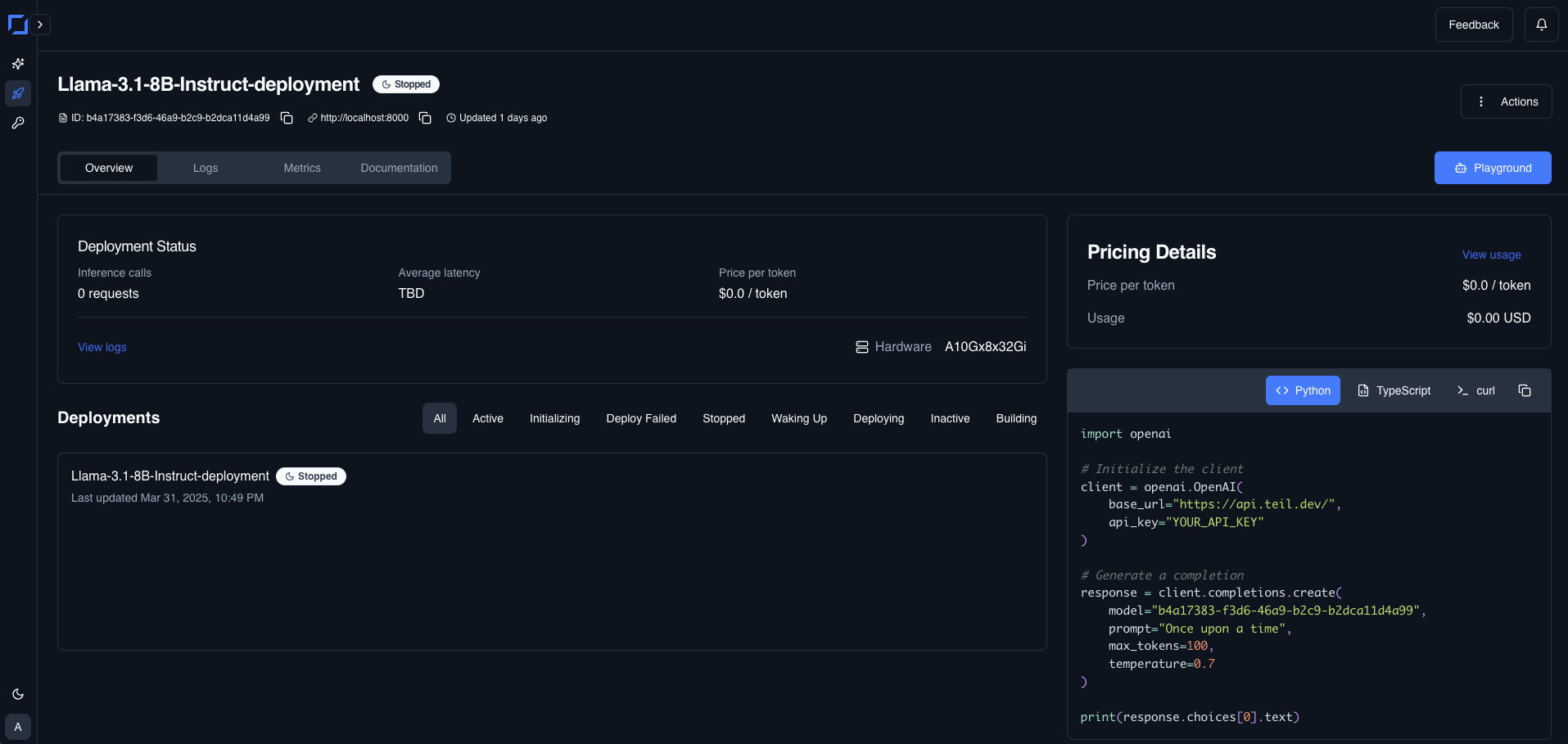Copy the localhost URL

(x=425, y=118)
